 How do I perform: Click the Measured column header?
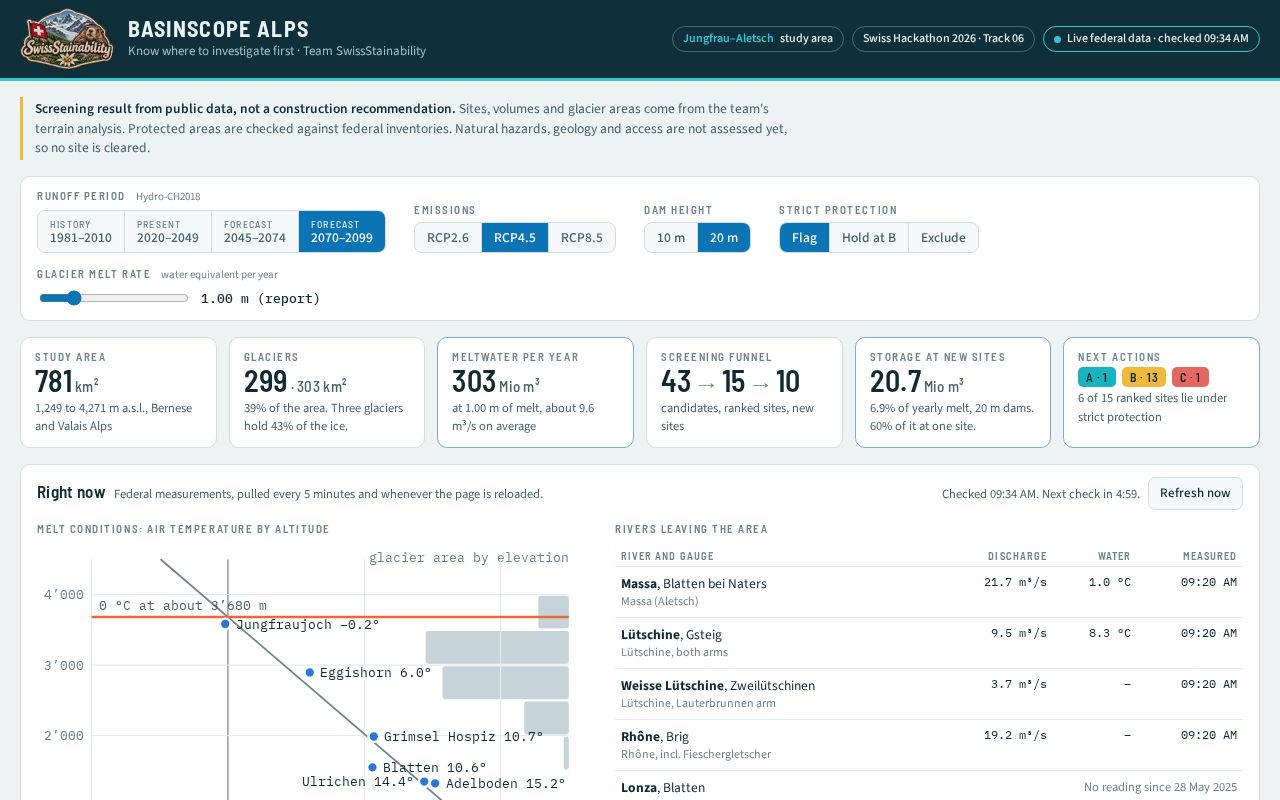click(x=1209, y=556)
